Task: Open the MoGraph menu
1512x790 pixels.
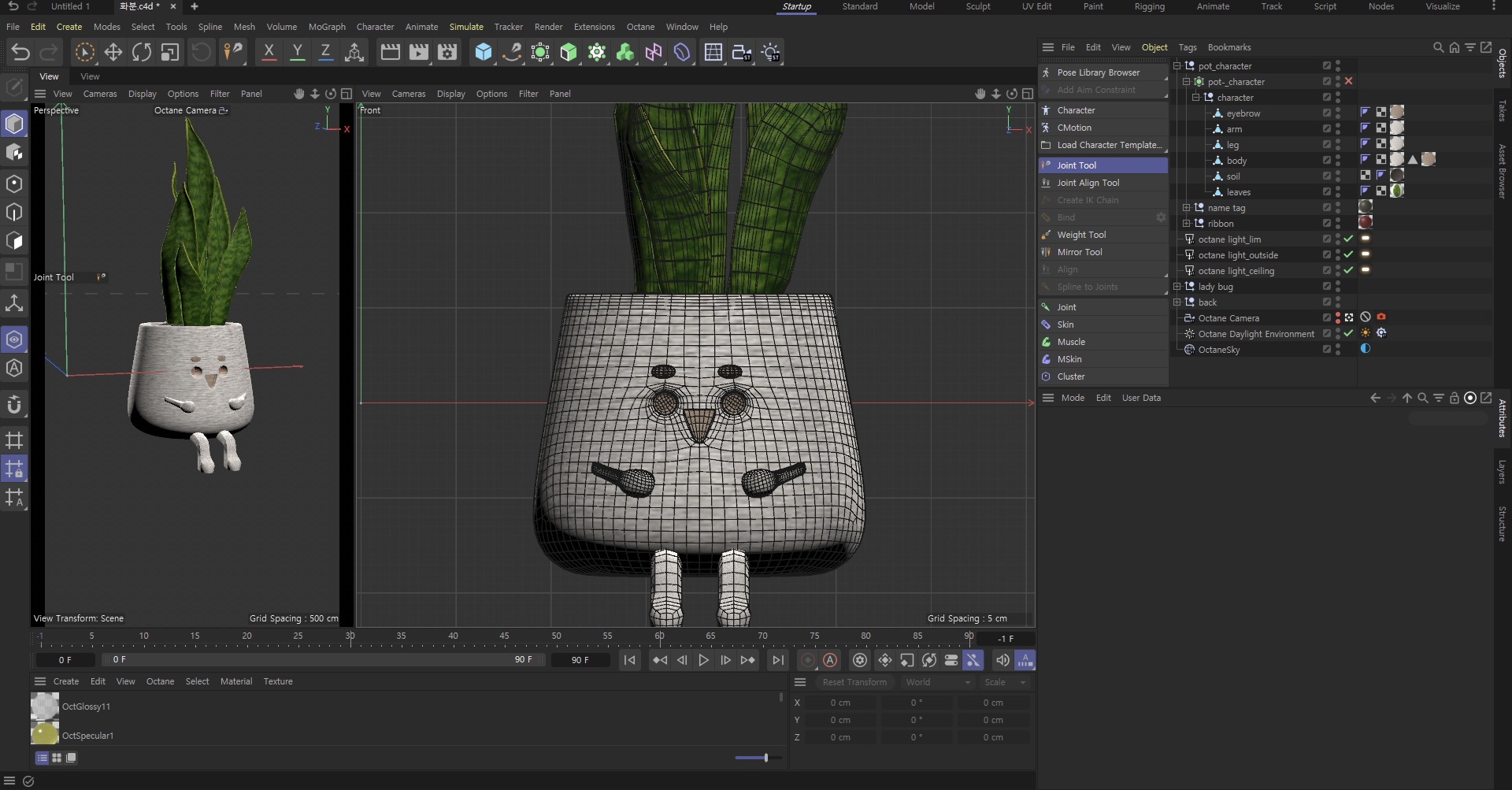Action: 327,27
